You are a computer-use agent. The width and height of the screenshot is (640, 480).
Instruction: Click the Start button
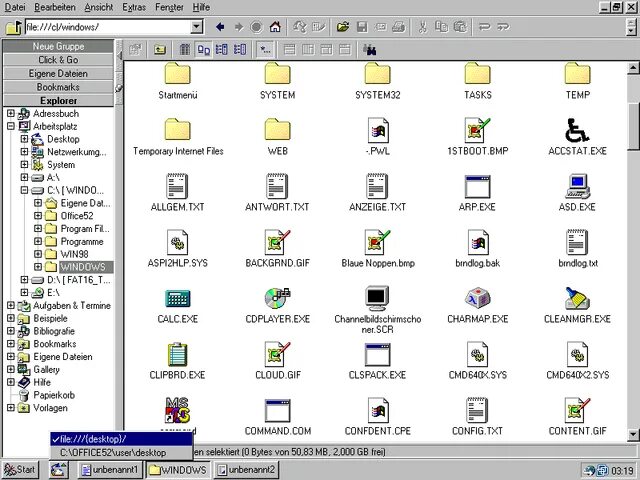(x=20, y=470)
